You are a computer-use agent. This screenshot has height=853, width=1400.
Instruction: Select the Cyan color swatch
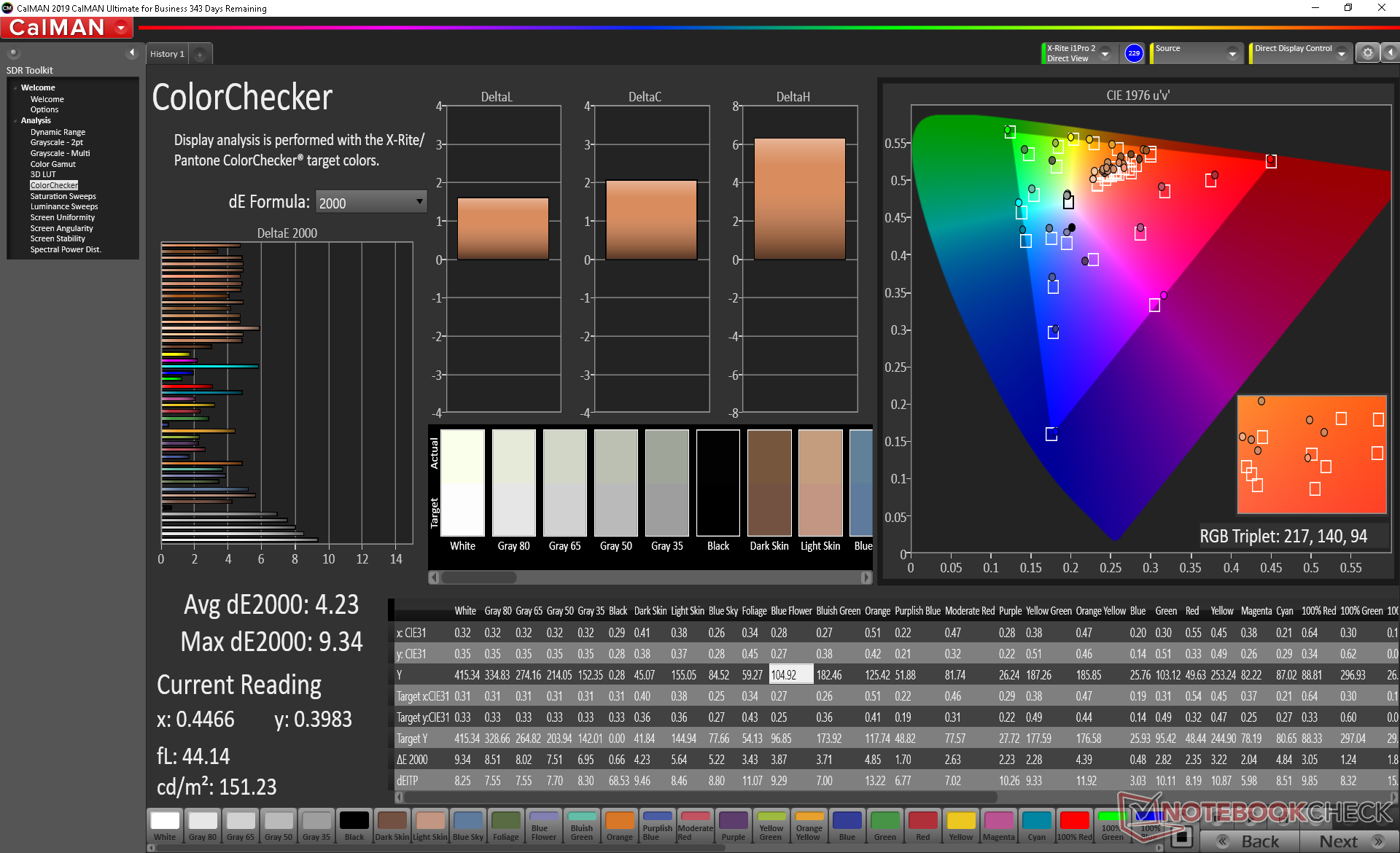click(x=1037, y=825)
